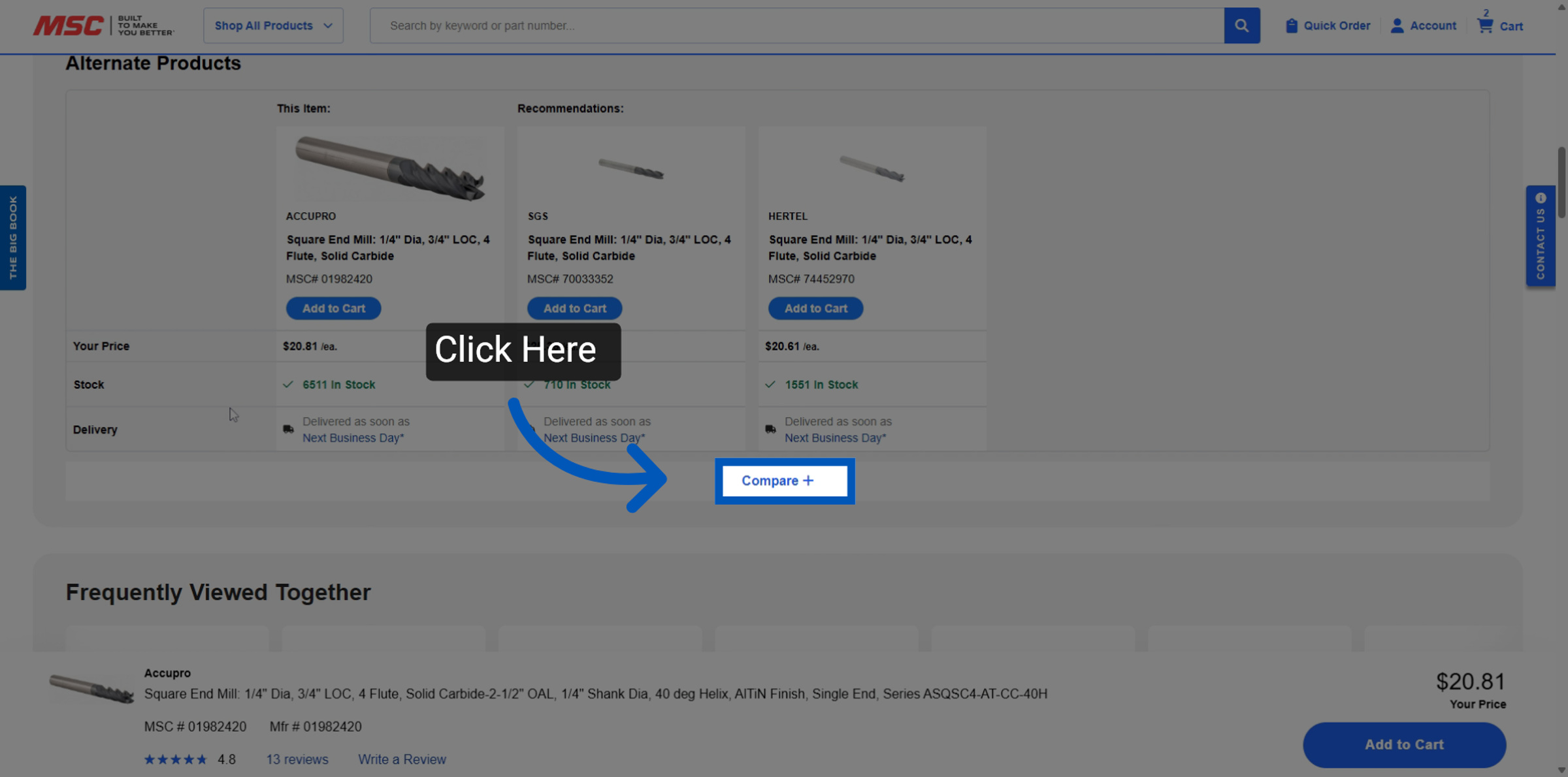Click Write a Review link

[x=402, y=759]
